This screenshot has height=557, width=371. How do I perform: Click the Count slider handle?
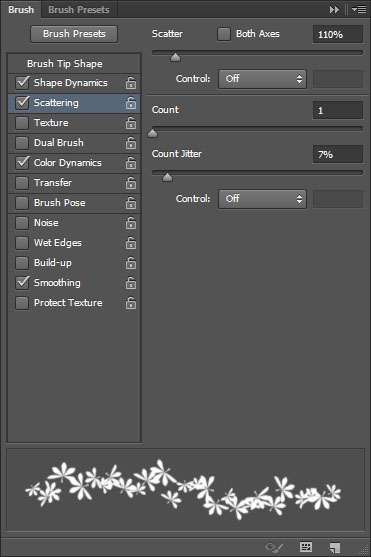[152, 133]
